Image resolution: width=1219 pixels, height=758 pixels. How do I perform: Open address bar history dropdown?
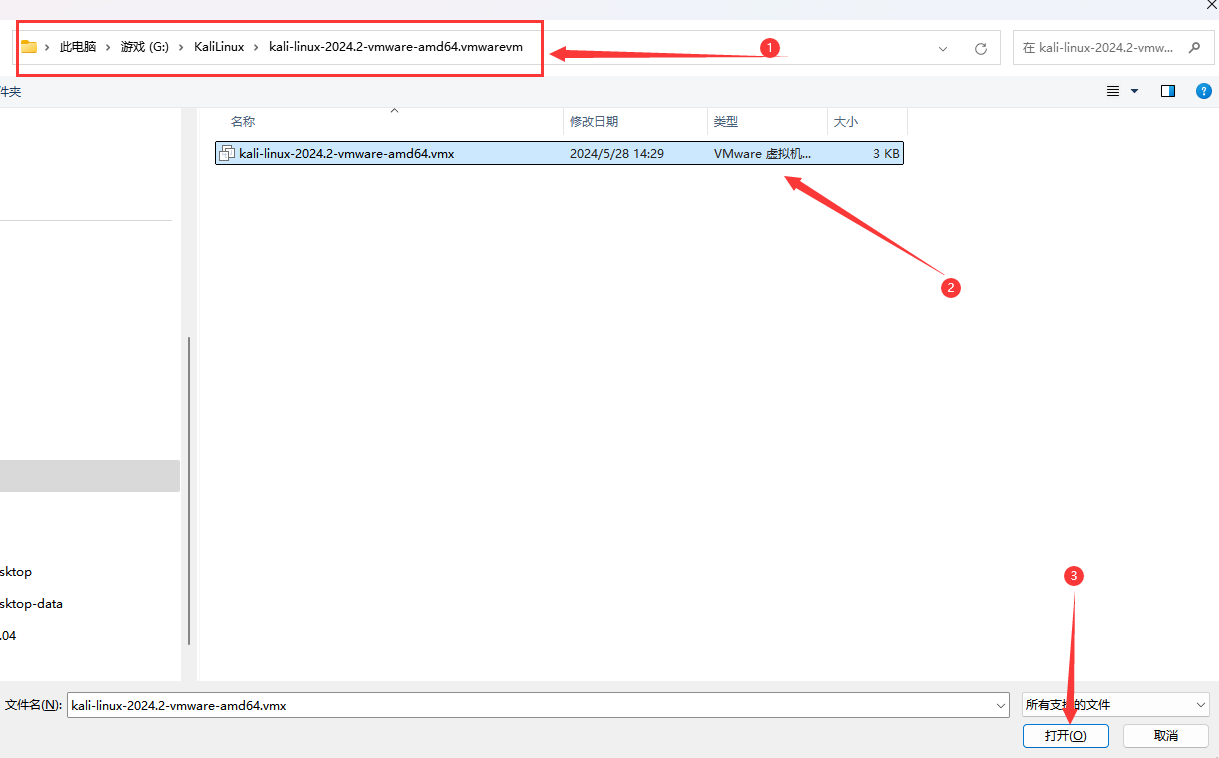(943, 48)
